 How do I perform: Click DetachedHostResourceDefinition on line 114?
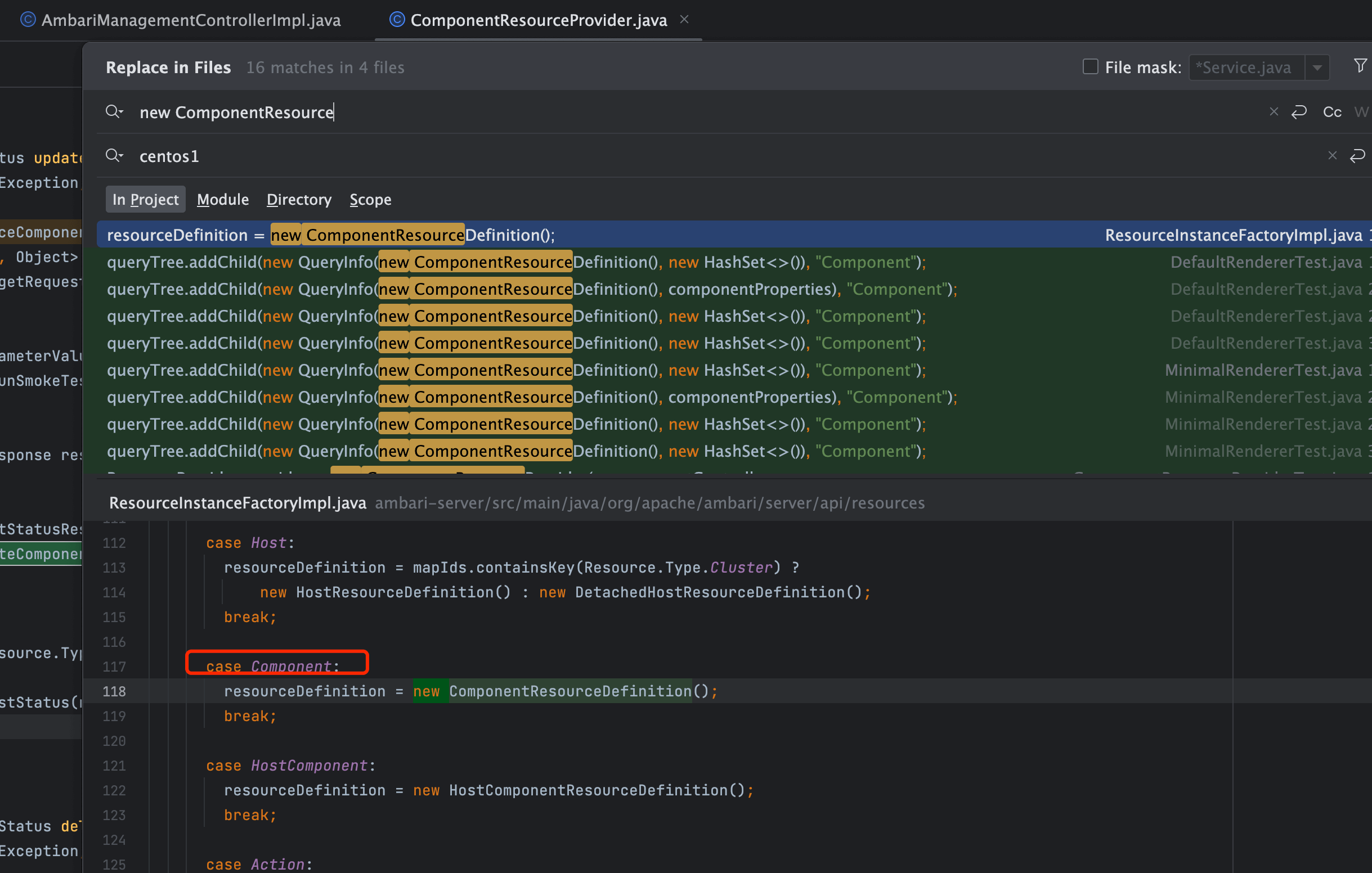click(710, 592)
